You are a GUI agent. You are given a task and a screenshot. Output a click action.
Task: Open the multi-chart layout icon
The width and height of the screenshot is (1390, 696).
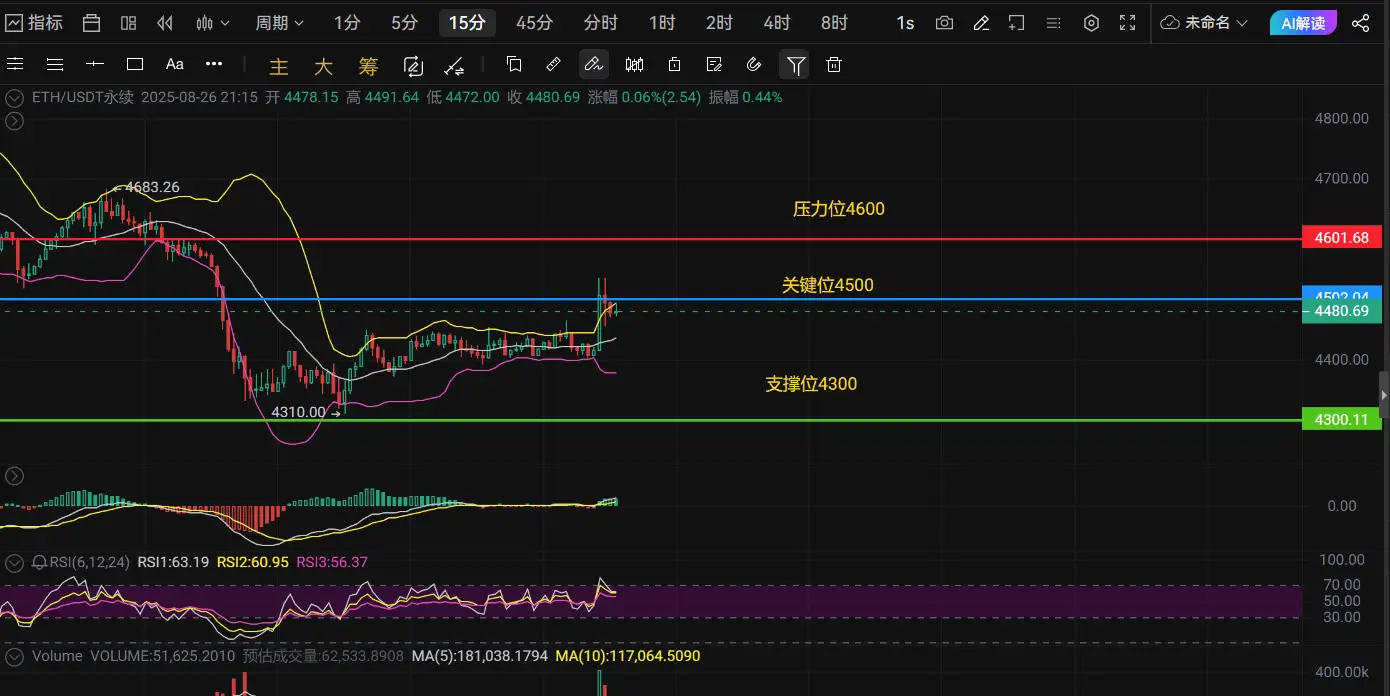click(128, 23)
